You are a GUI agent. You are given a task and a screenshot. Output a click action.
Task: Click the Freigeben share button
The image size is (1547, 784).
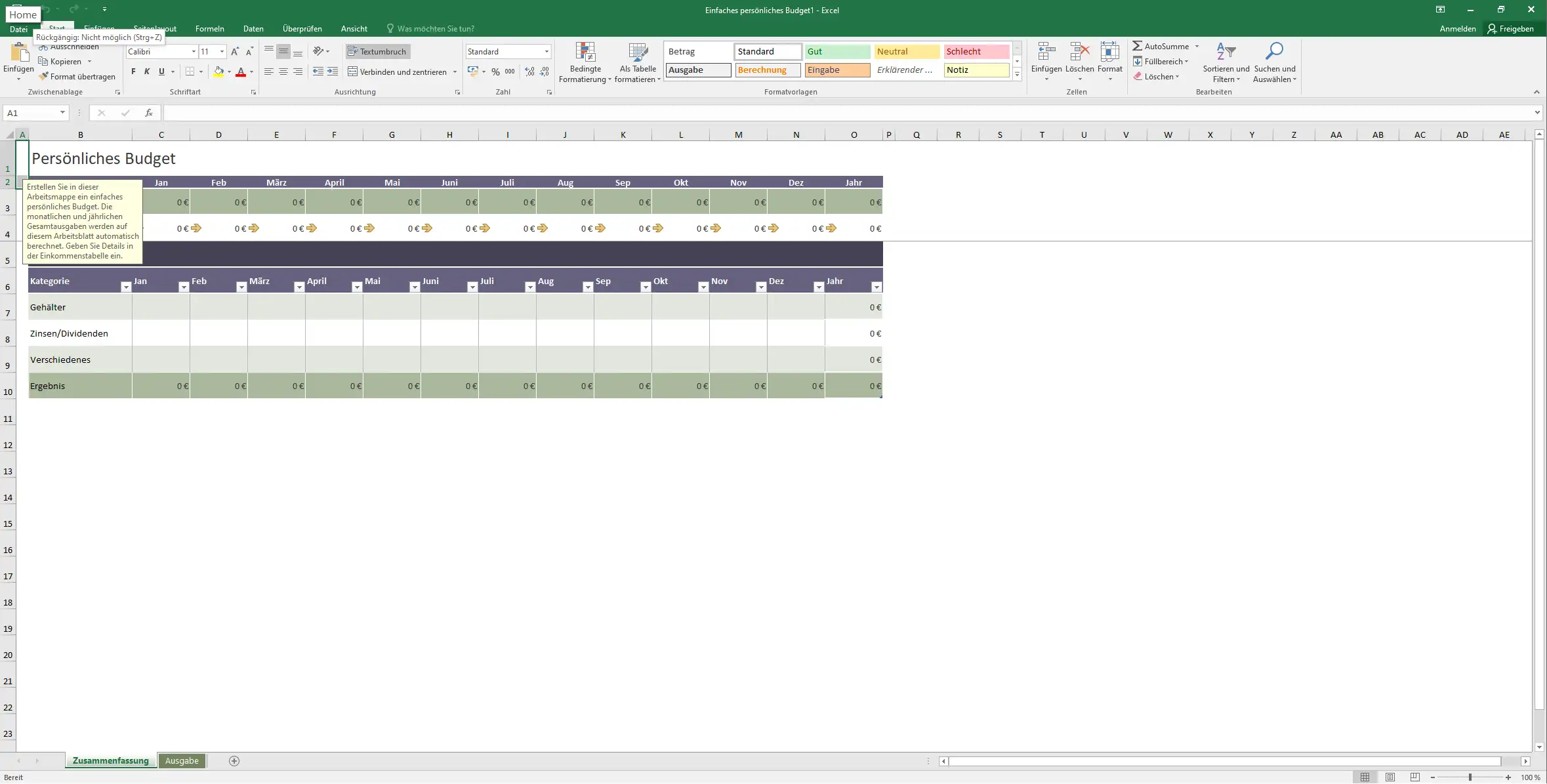point(1510,29)
